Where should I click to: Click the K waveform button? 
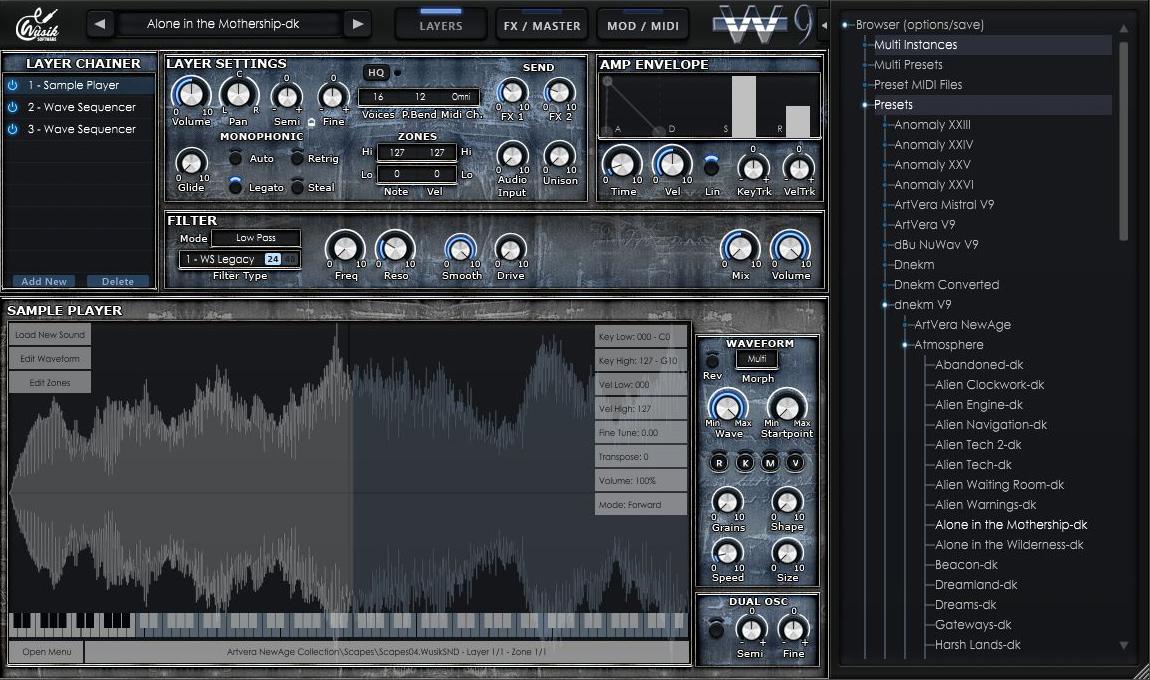(745, 463)
